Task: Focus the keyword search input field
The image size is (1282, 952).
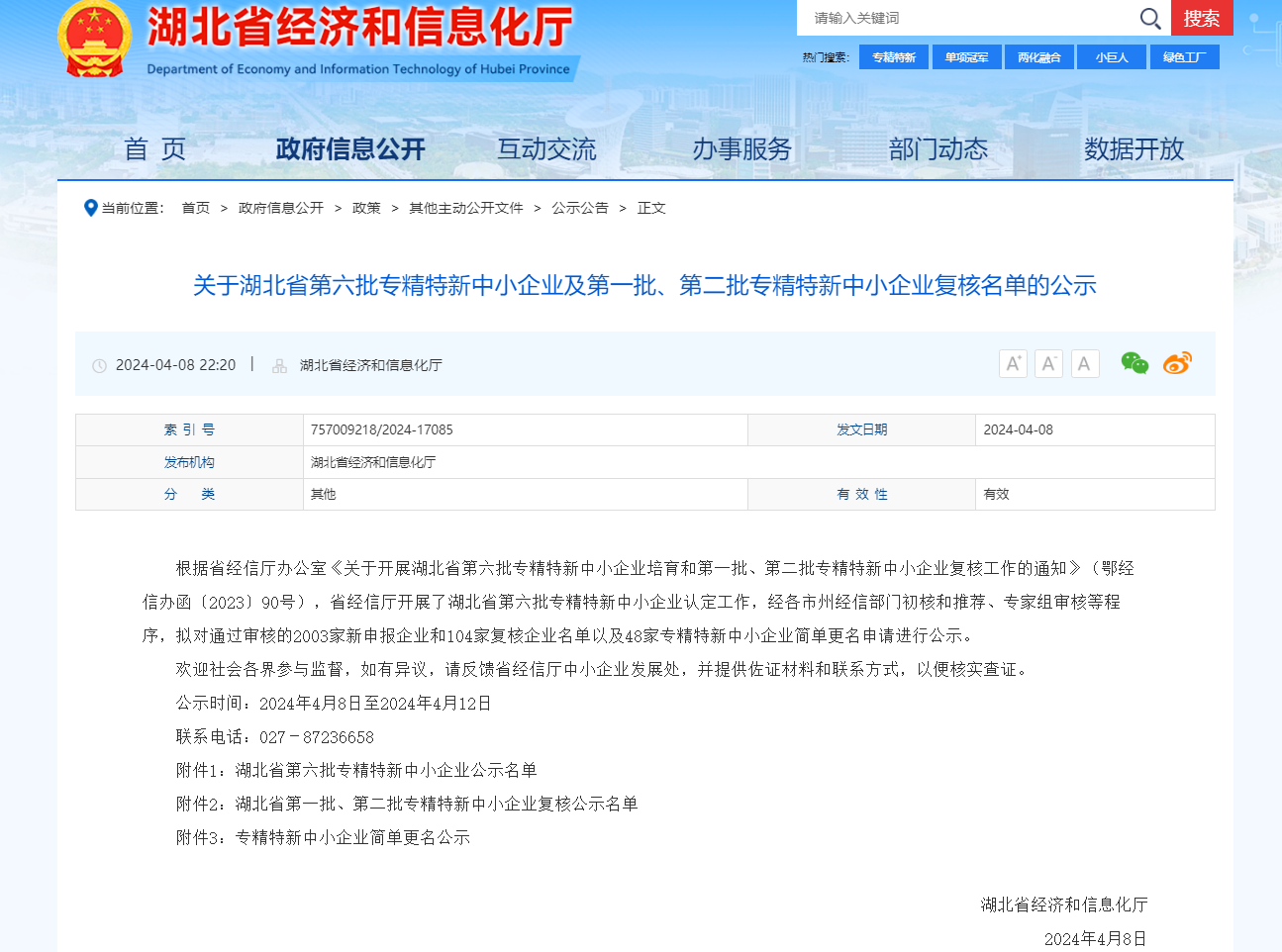Action: 965,18
